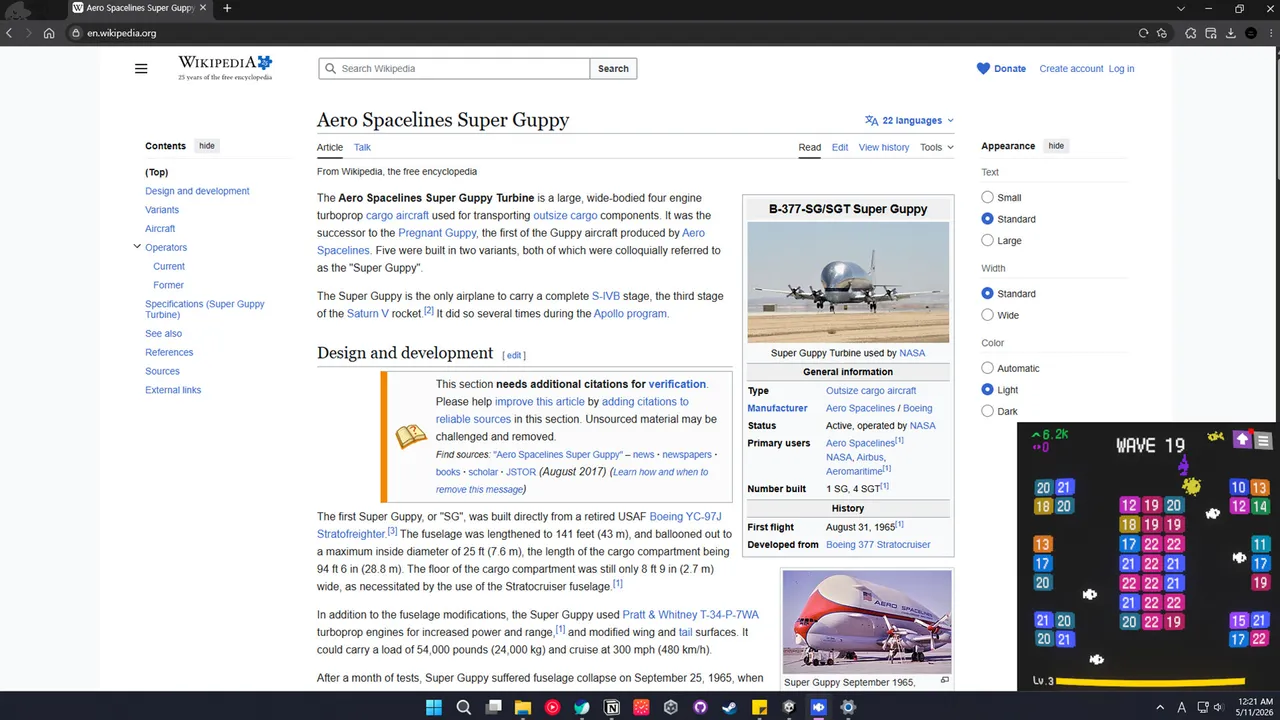Open the View history tab
This screenshot has width=1280, height=720.
tap(884, 147)
